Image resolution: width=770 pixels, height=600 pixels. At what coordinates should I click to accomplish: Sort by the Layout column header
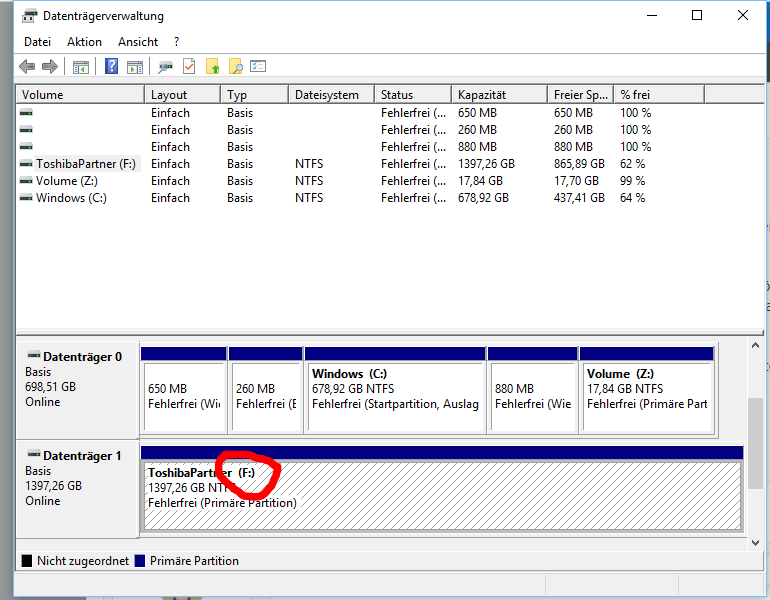tap(182, 94)
